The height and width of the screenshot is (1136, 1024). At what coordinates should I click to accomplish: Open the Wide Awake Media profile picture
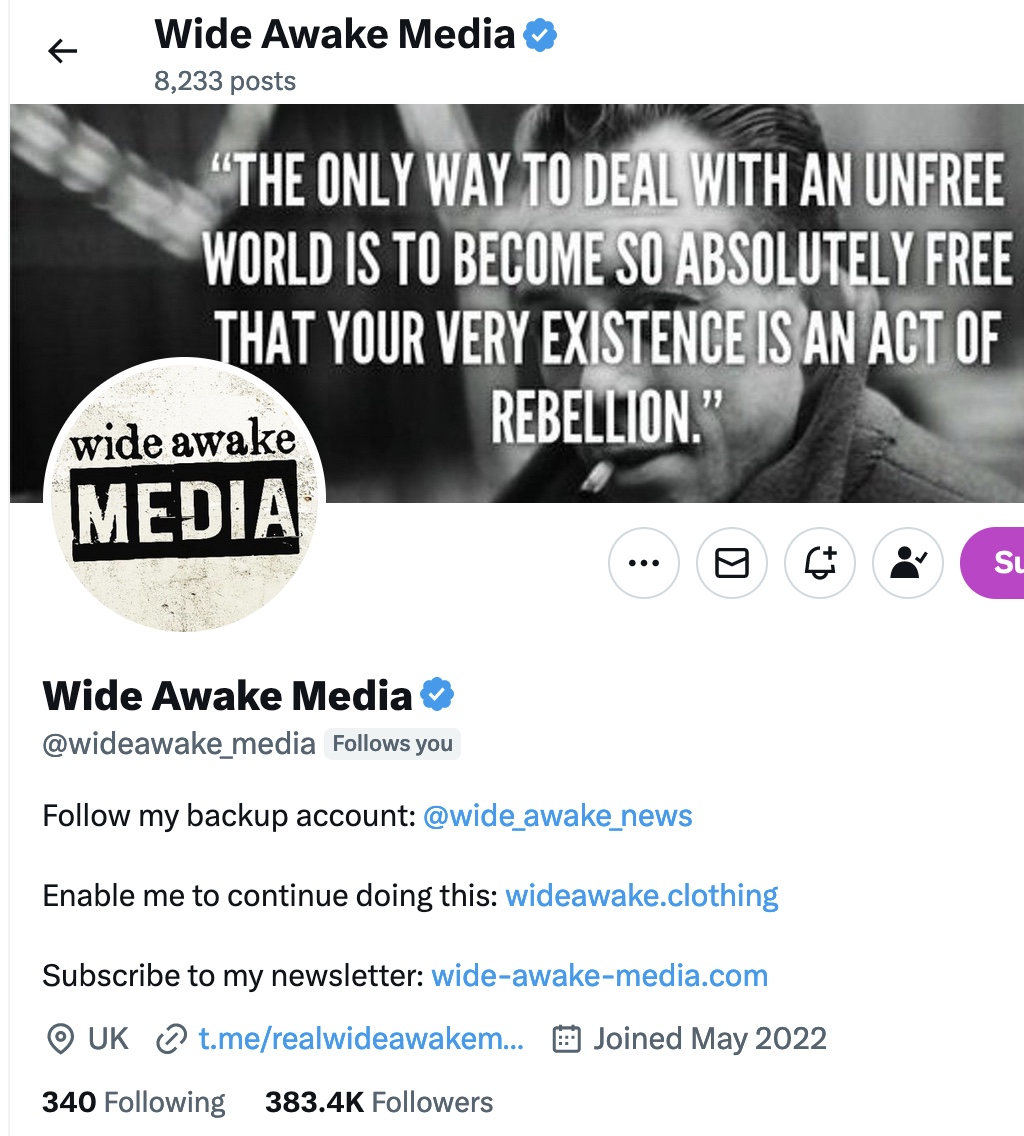point(184,495)
